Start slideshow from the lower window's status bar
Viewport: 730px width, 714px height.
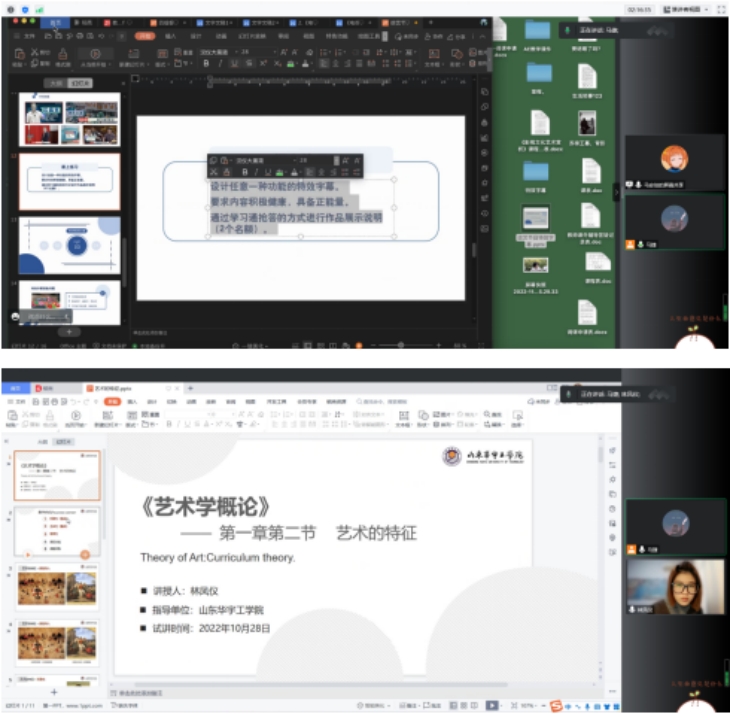click(491, 705)
